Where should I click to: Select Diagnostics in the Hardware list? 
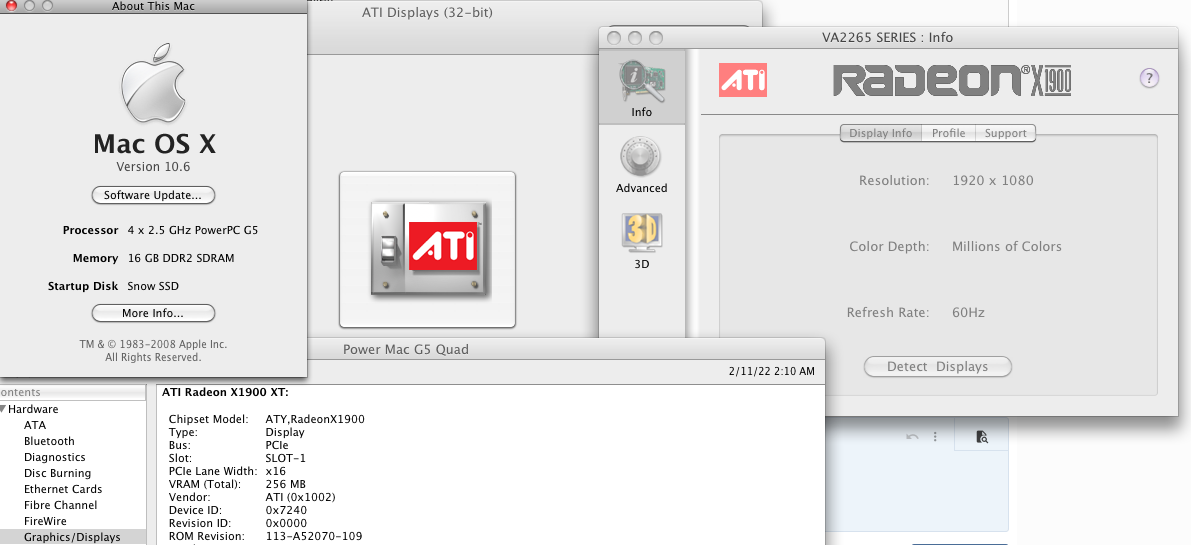coord(55,457)
